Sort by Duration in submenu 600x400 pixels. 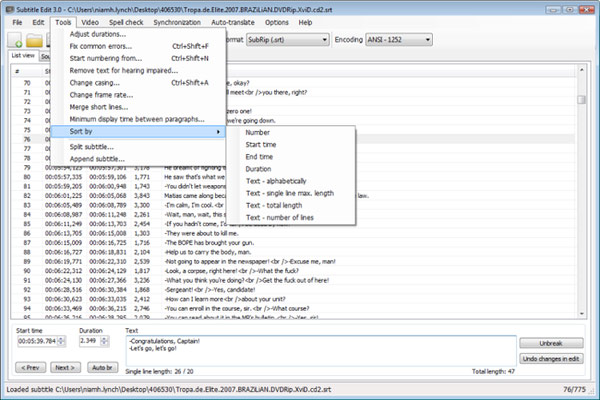point(264,168)
